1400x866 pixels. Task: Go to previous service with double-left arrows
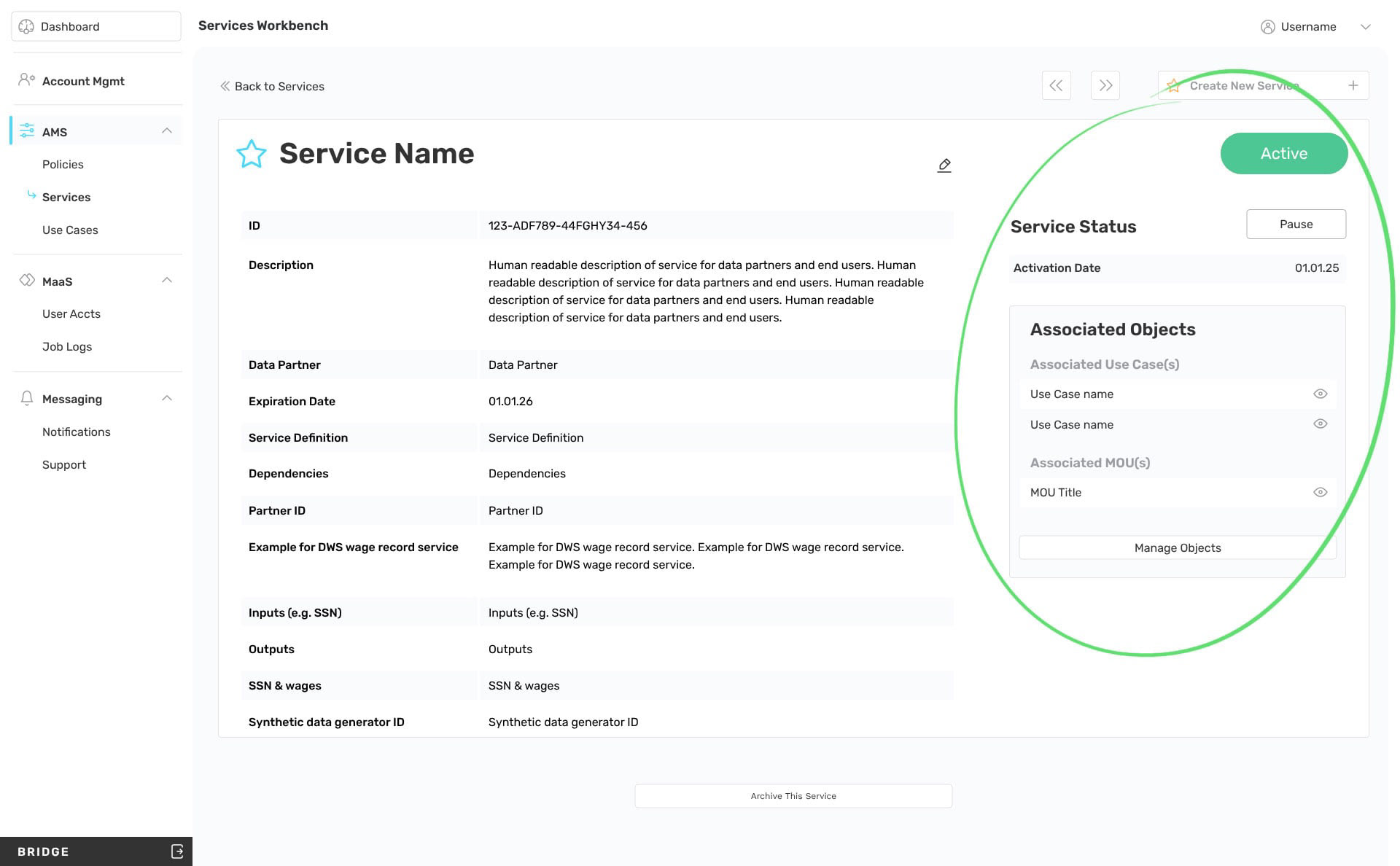[x=1056, y=85]
